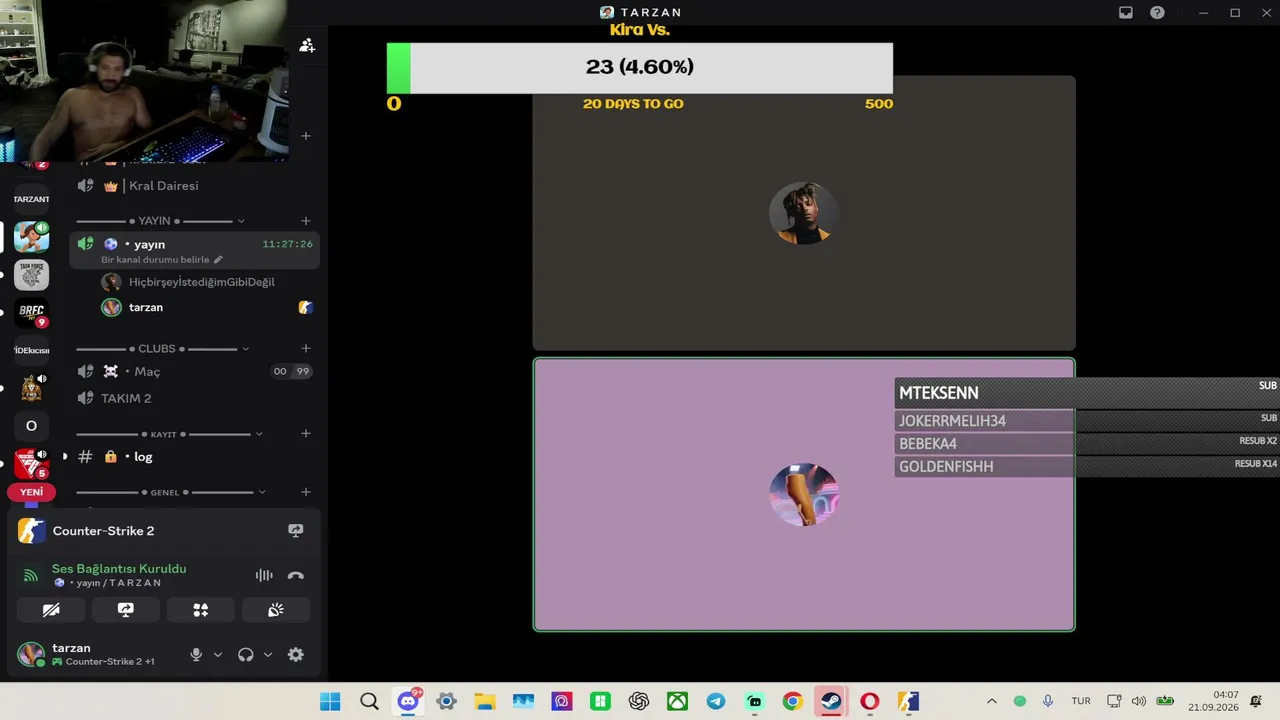1280x720 pixels.
Task: Launch Opera from the taskbar
Action: (869, 701)
